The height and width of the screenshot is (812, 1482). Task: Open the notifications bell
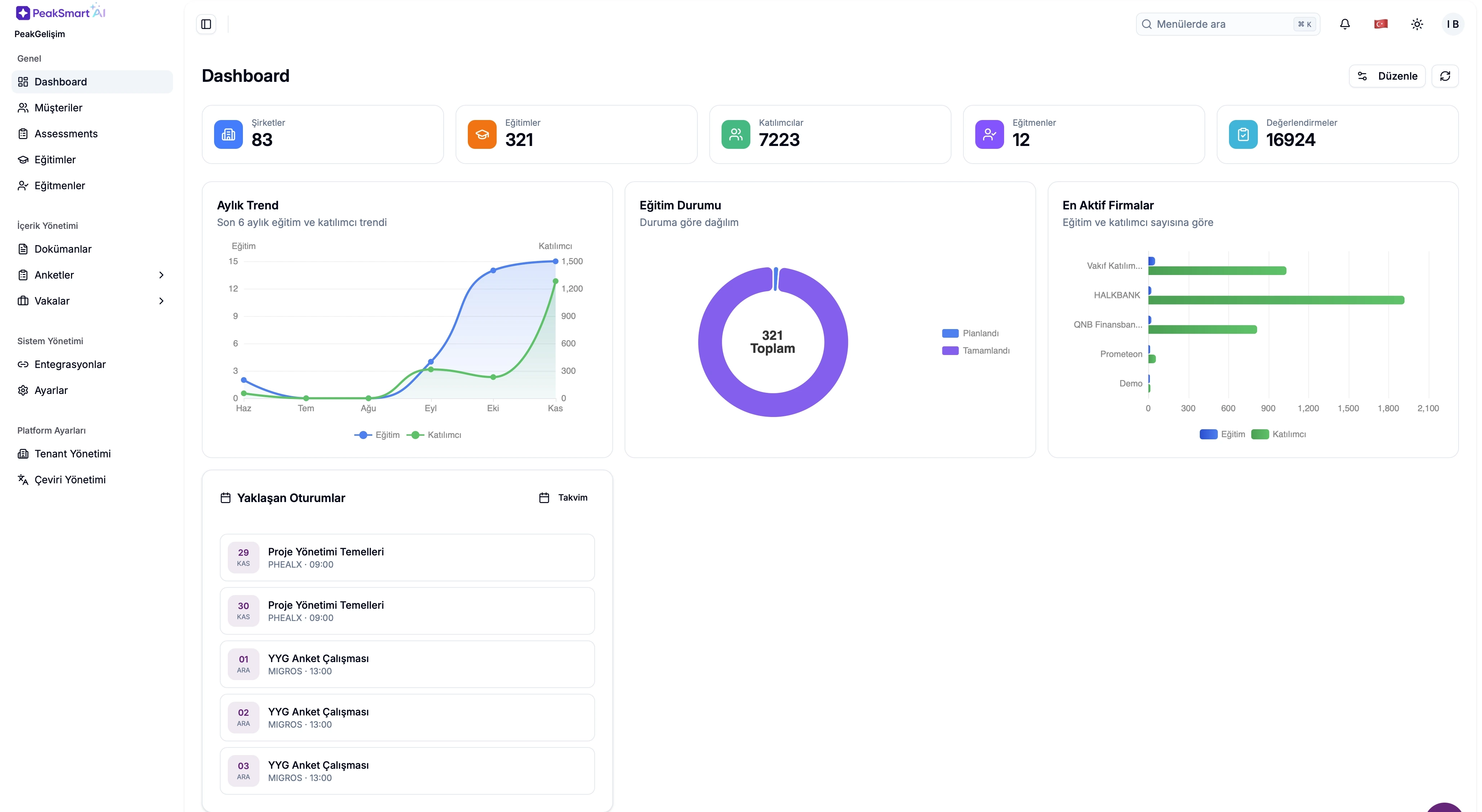point(1344,24)
